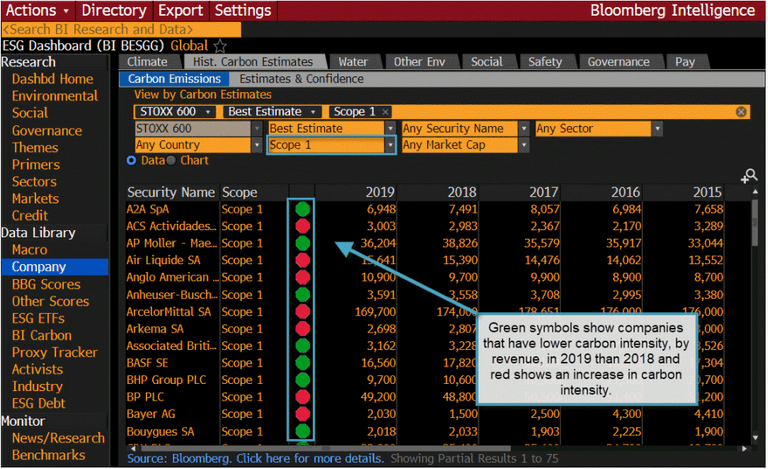Switch to the Social tab
This screenshot has width=768, height=469.
(487, 62)
